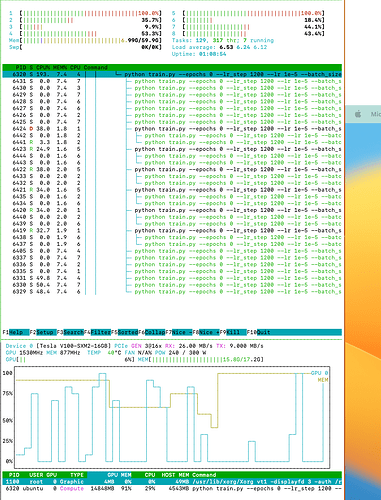Screen dimensions: 381x500
Task: Click the Tesla V100-SXM2-16GB device label
Action: pyautogui.click(x=75, y=346)
